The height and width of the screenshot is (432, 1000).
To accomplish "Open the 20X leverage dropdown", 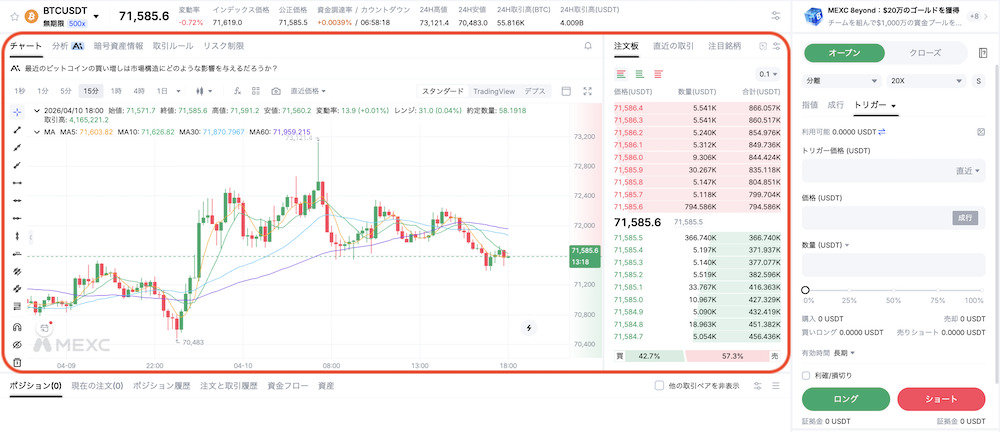I will click(927, 81).
